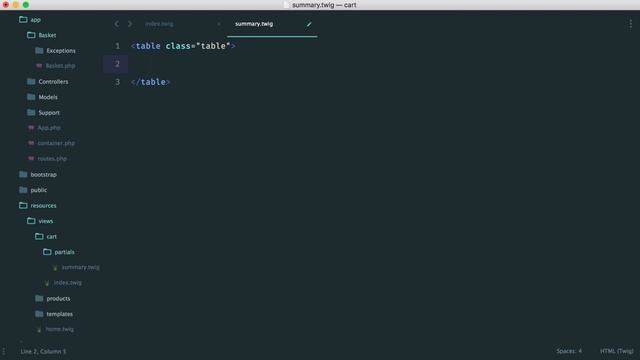Click the Basket.php file icon

[39, 66]
